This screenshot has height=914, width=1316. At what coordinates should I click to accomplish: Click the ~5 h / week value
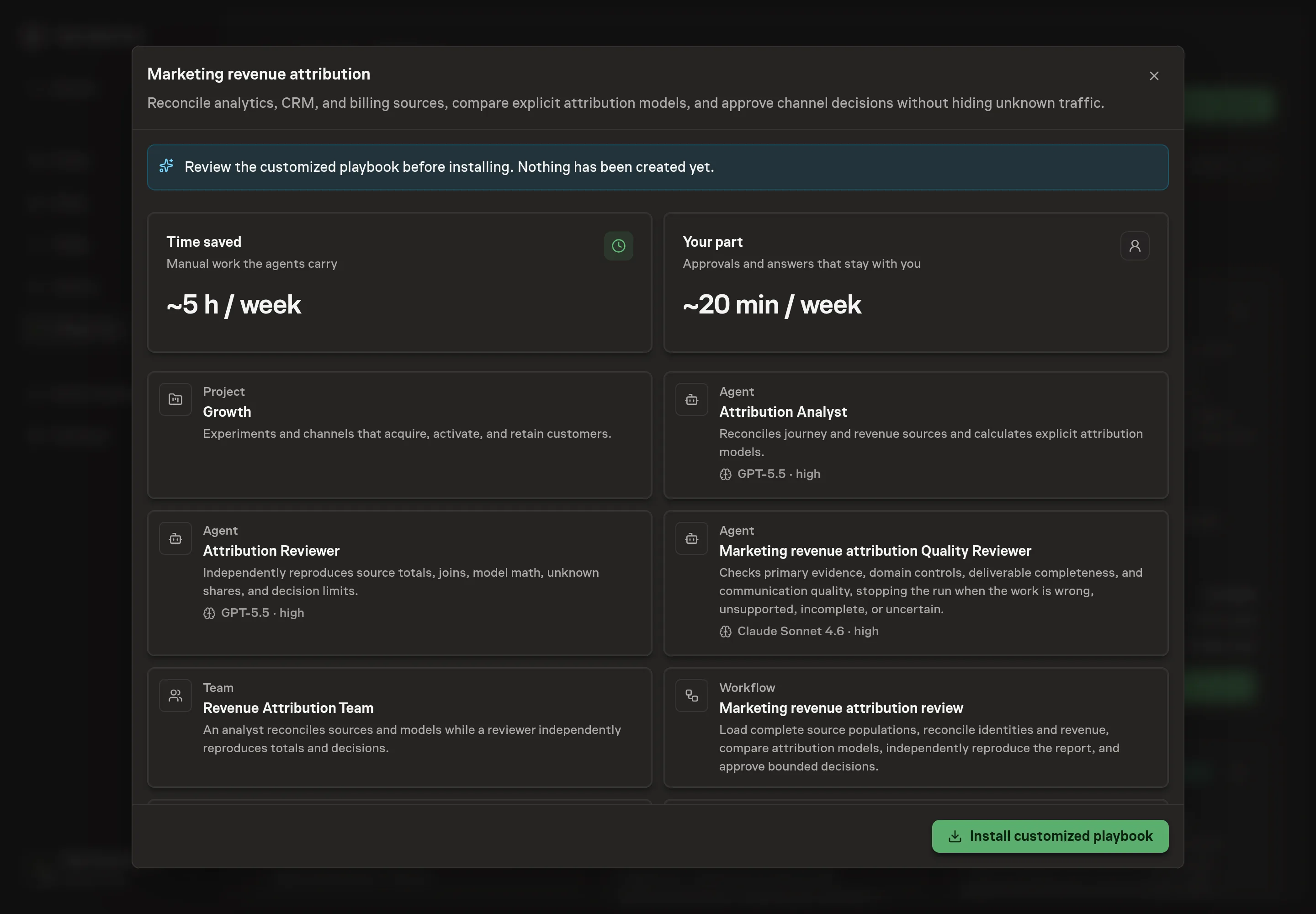coord(233,305)
